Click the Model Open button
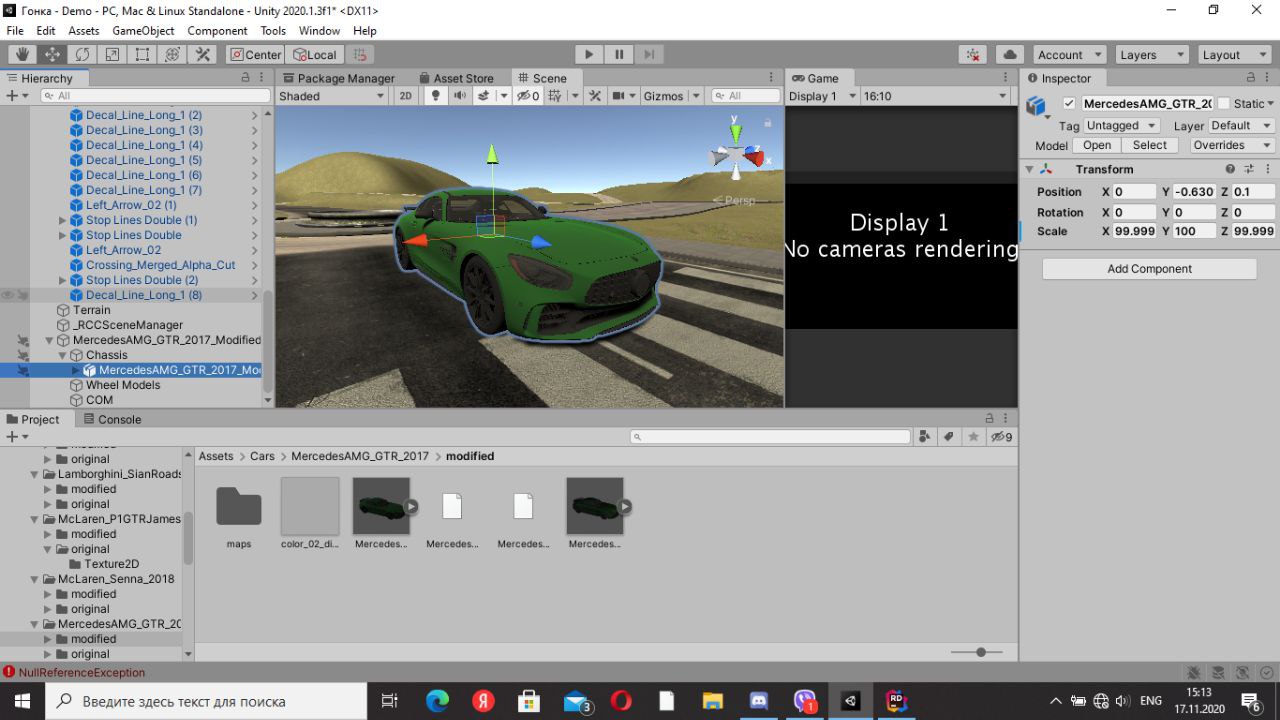This screenshot has height=720, width=1280. click(x=1097, y=145)
